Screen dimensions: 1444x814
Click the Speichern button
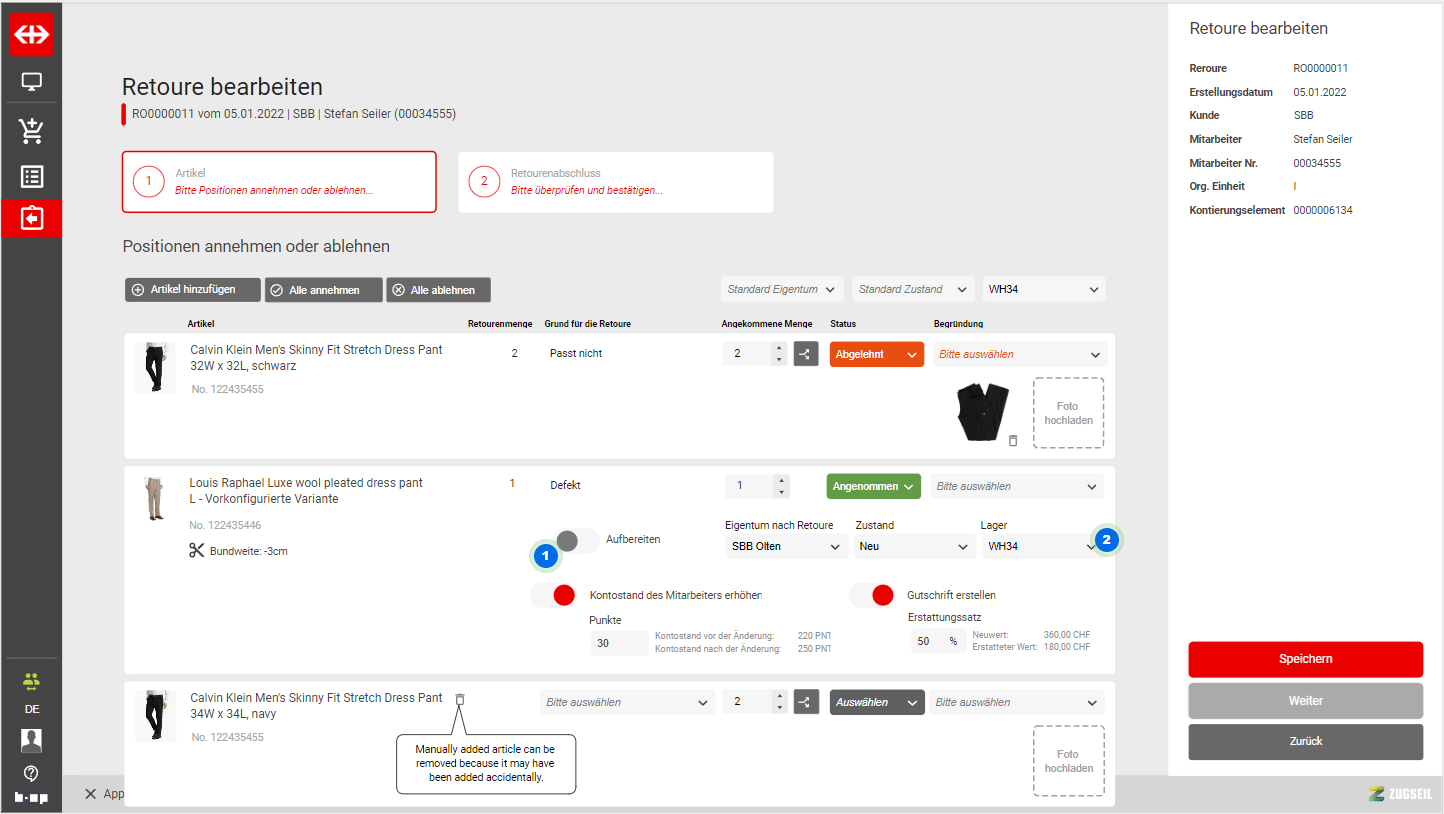point(1305,659)
